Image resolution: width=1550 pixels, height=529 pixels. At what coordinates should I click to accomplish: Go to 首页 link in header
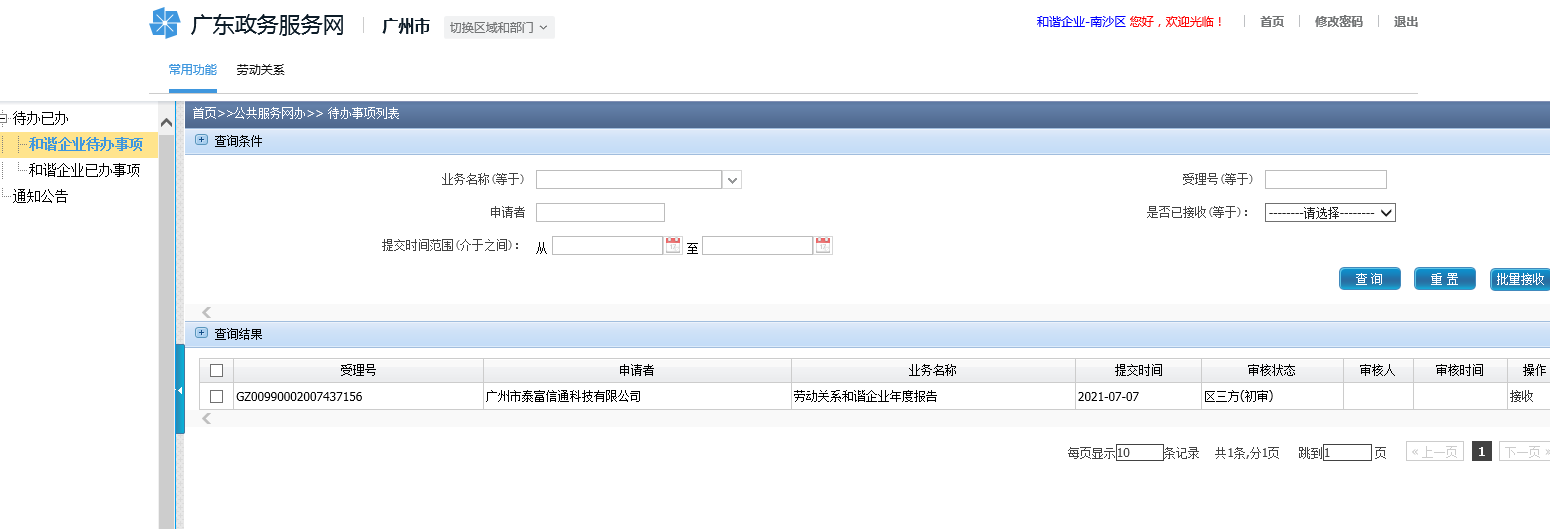pyautogui.click(x=1272, y=22)
